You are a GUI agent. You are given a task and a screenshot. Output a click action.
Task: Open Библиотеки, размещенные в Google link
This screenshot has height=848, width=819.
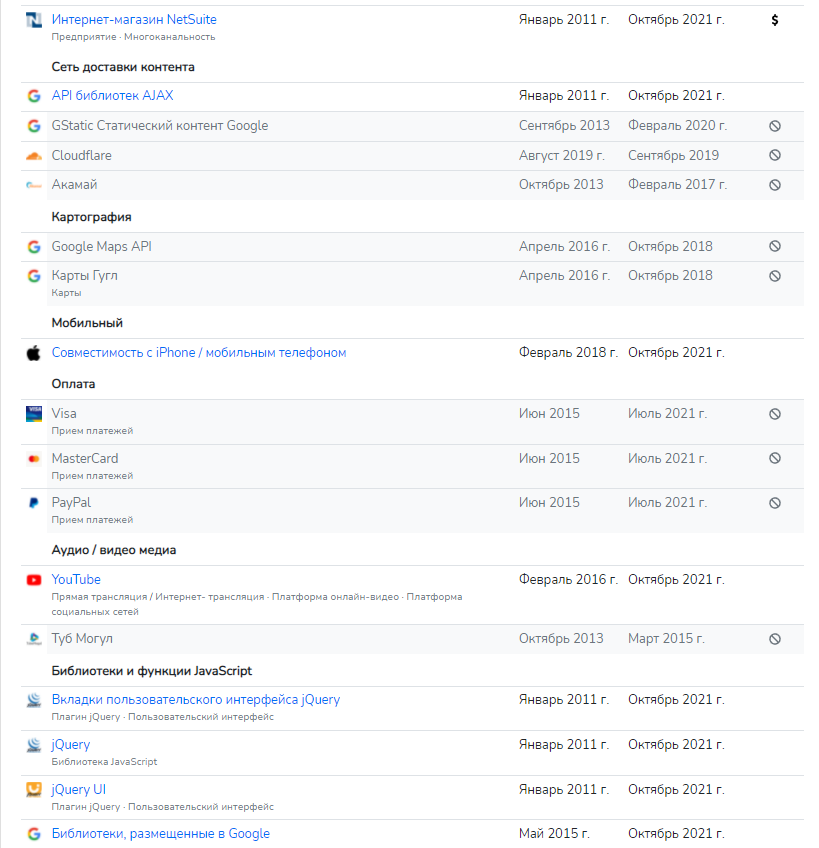pos(161,834)
